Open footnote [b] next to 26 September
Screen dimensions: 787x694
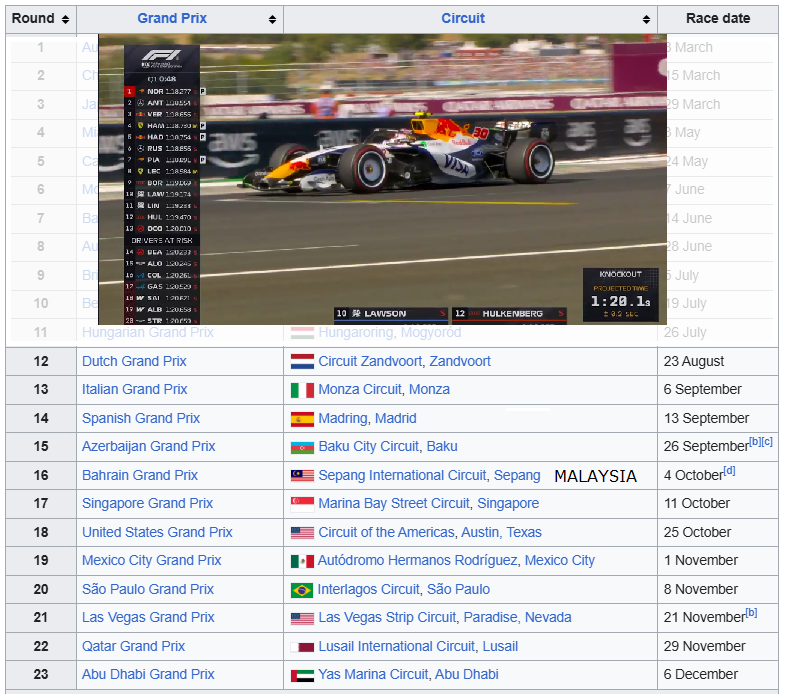[754, 442]
